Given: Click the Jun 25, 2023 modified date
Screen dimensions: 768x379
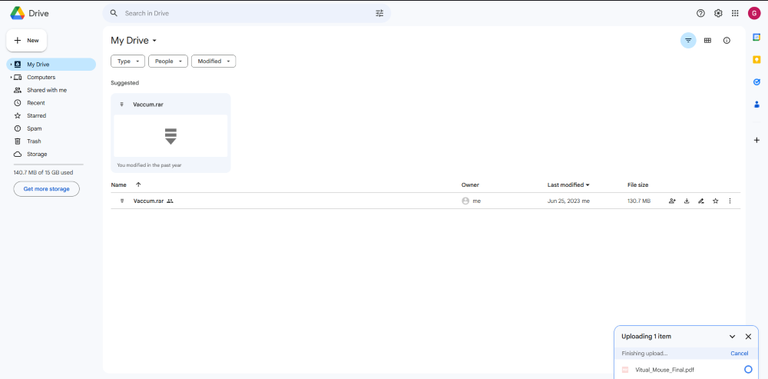Looking at the screenshot, I should [568, 201].
